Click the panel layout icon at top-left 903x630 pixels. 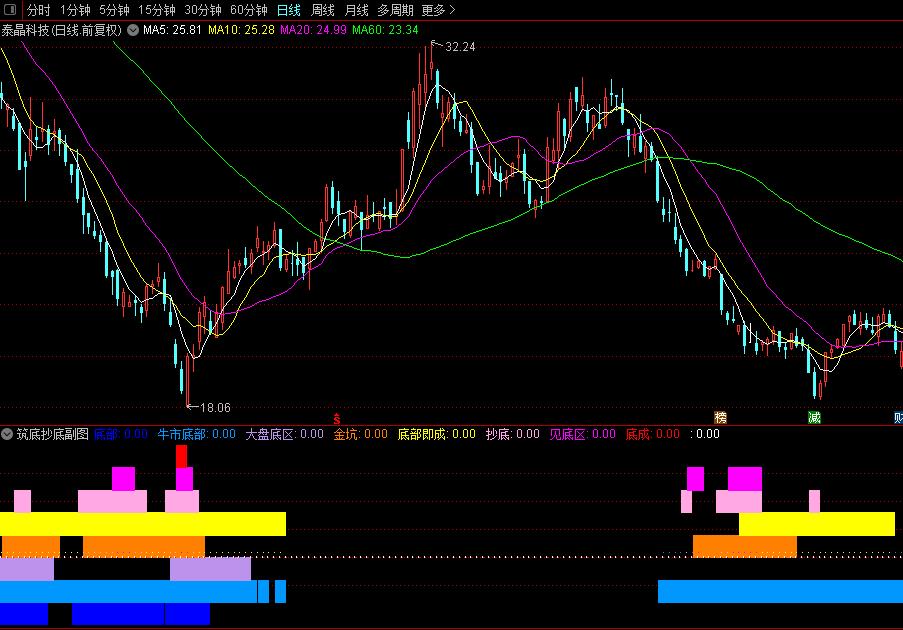point(10,9)
